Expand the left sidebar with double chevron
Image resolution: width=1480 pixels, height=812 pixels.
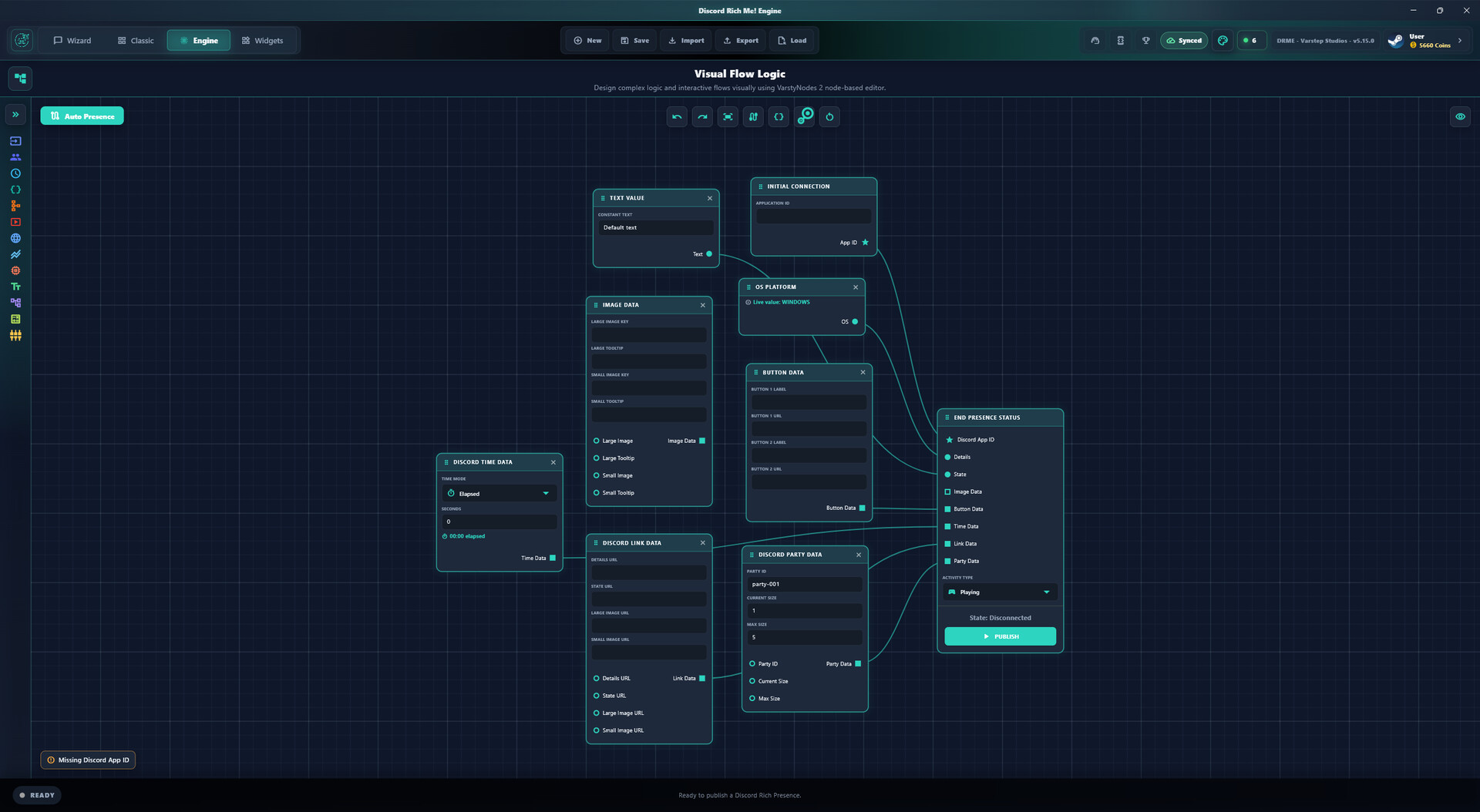pyautogui.click(x=15, y=115)
